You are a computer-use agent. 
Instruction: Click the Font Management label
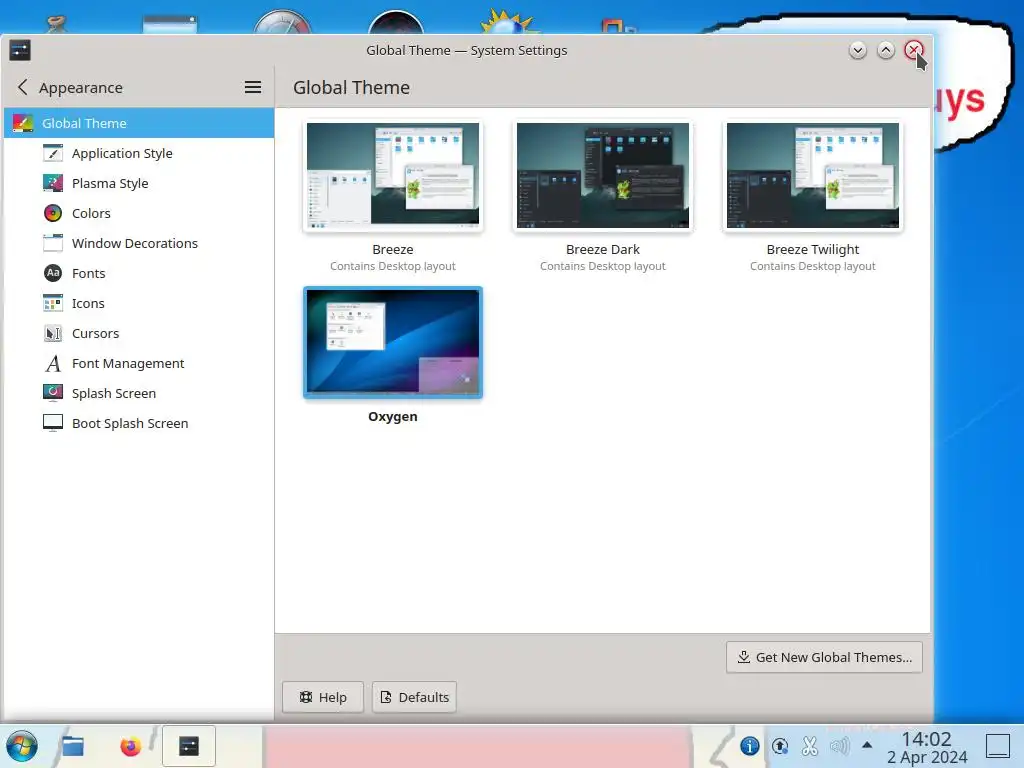pos(128,363)
